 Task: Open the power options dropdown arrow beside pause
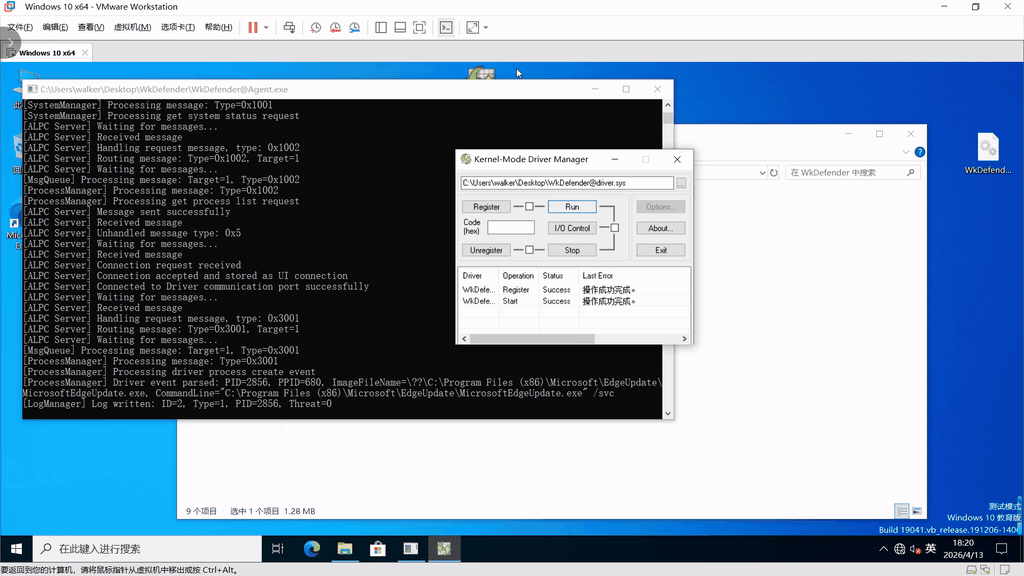[266, 27]
